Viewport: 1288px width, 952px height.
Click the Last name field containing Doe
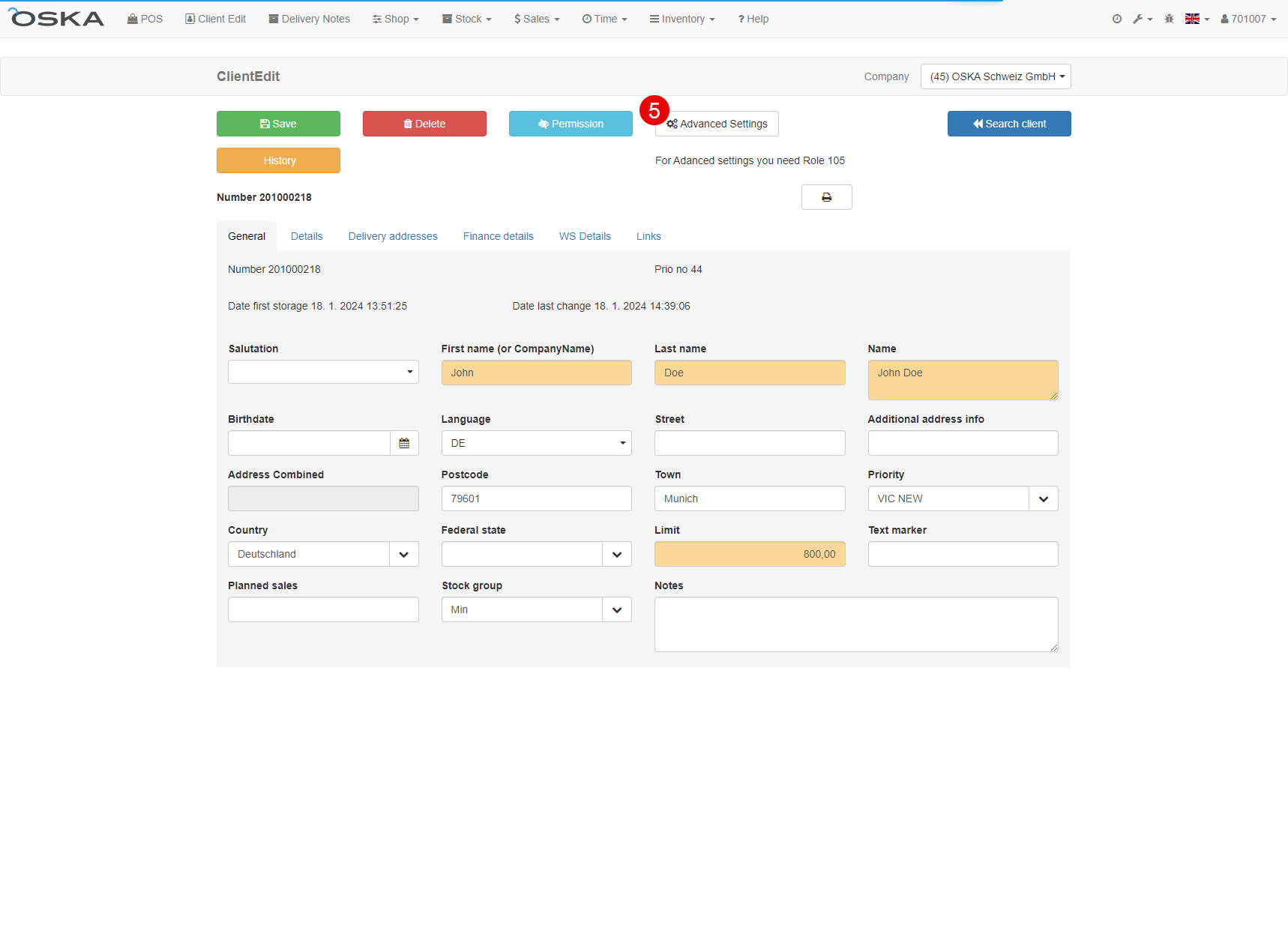point(750,373)
